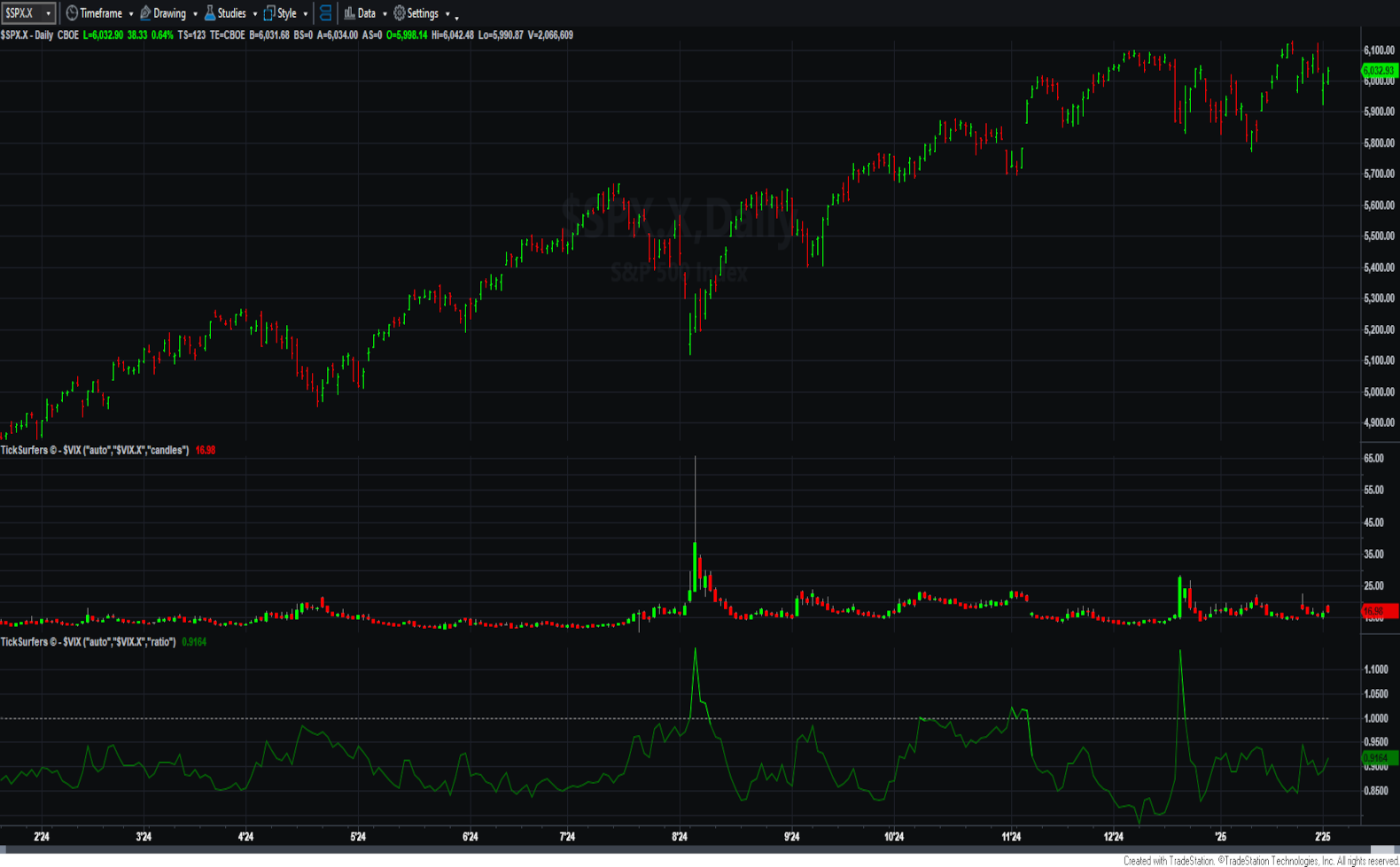The image size is (1400, 867).
Task: Click the "$SPX.X - Daily" status label
Action: tap(27, 35)
